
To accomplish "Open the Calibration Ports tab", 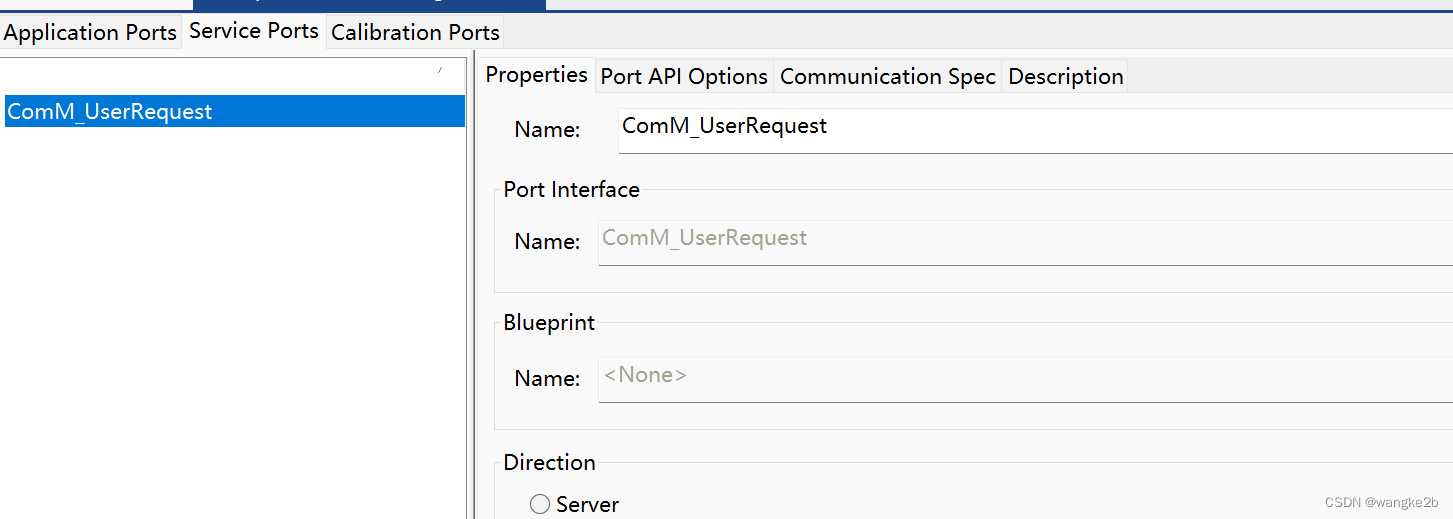I will (415, 32).
